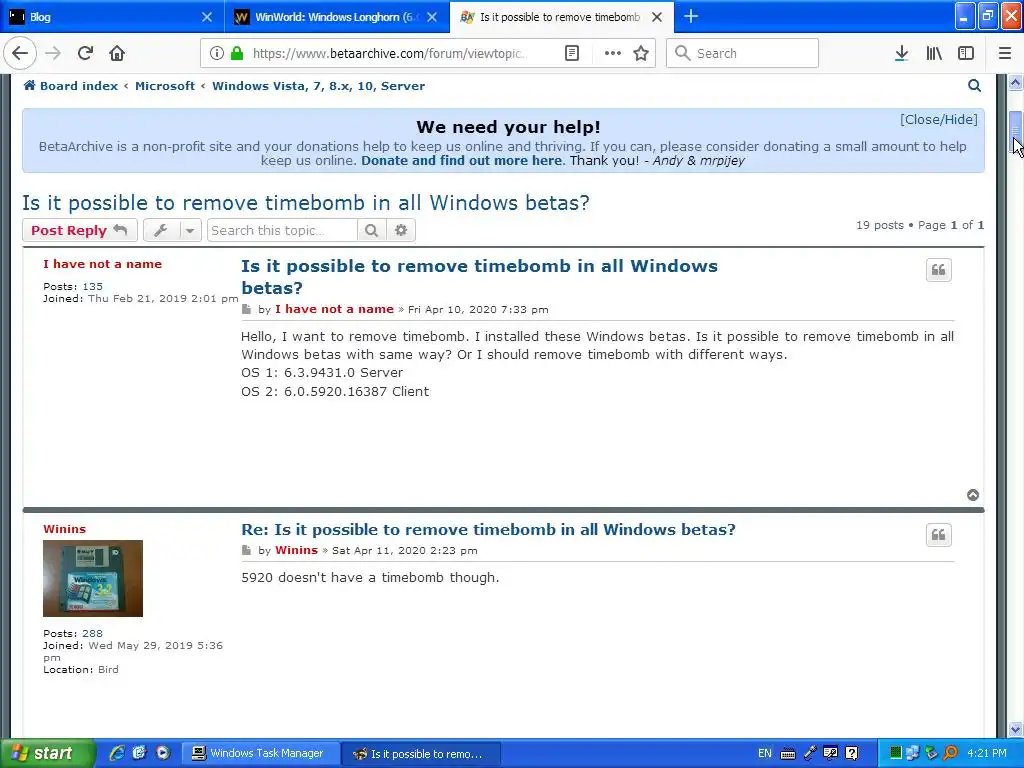Jump to top via arrow icon

point(972,495)
